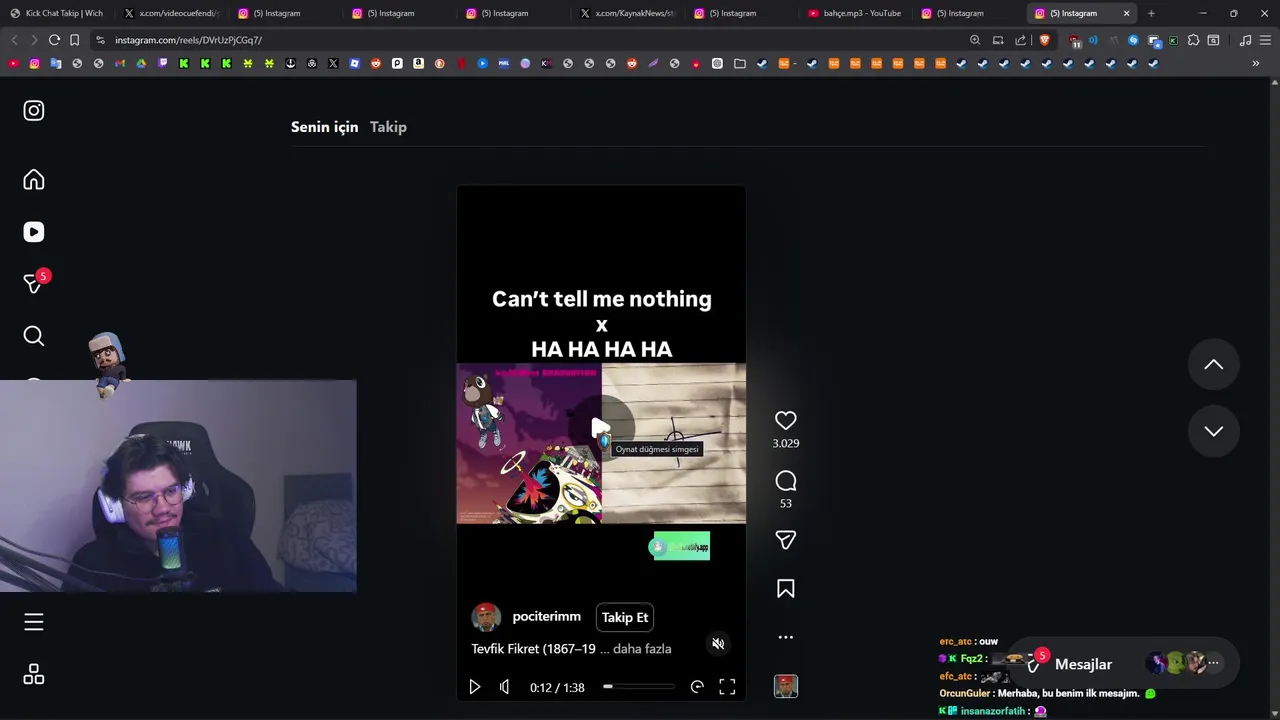Viewport: 1280px width, 720px height.
Task: Open pociterimm's profile avatar
Action: pos(486,617)
